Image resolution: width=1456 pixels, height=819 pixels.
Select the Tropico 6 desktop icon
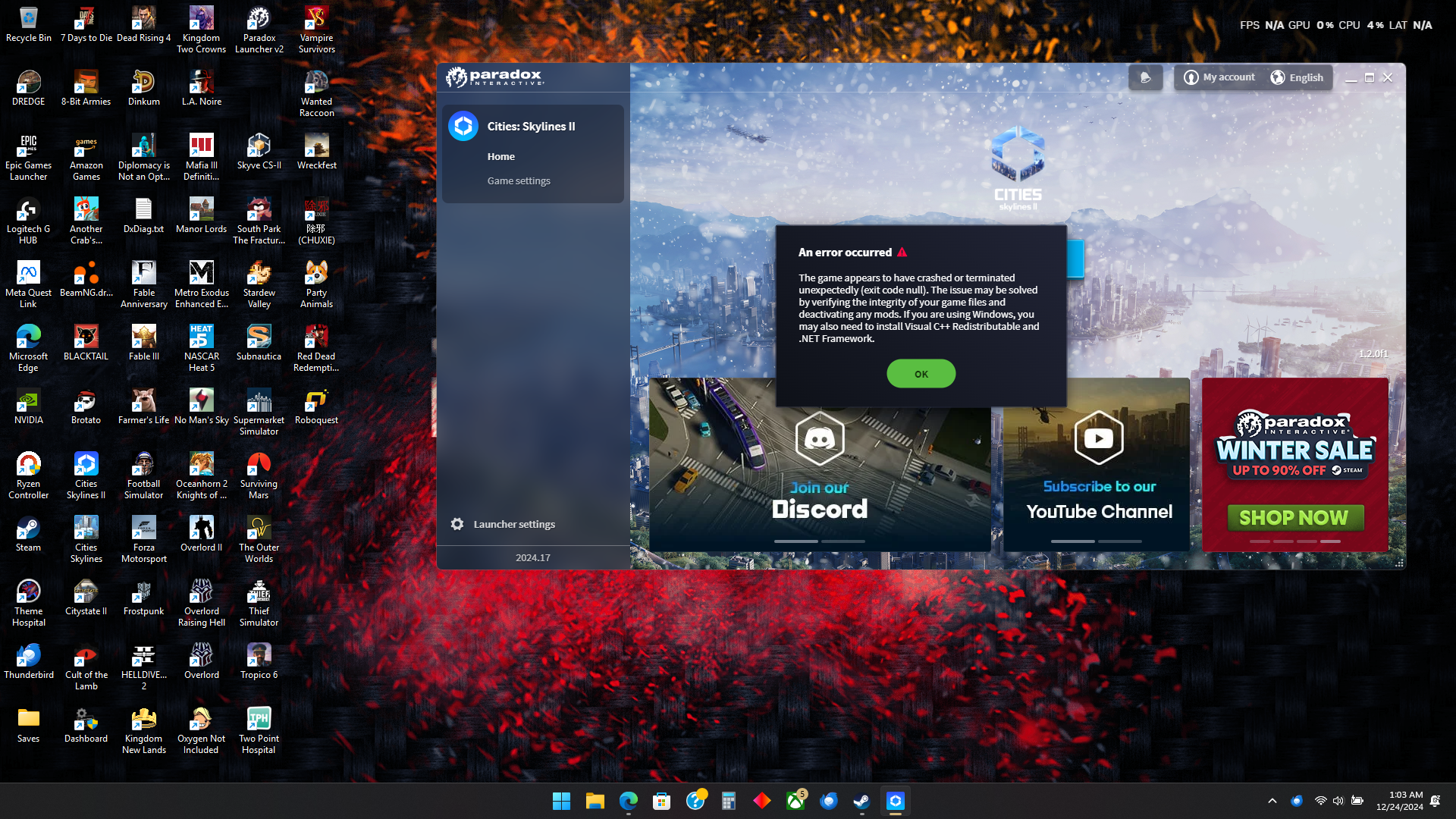tap(259, 661)
